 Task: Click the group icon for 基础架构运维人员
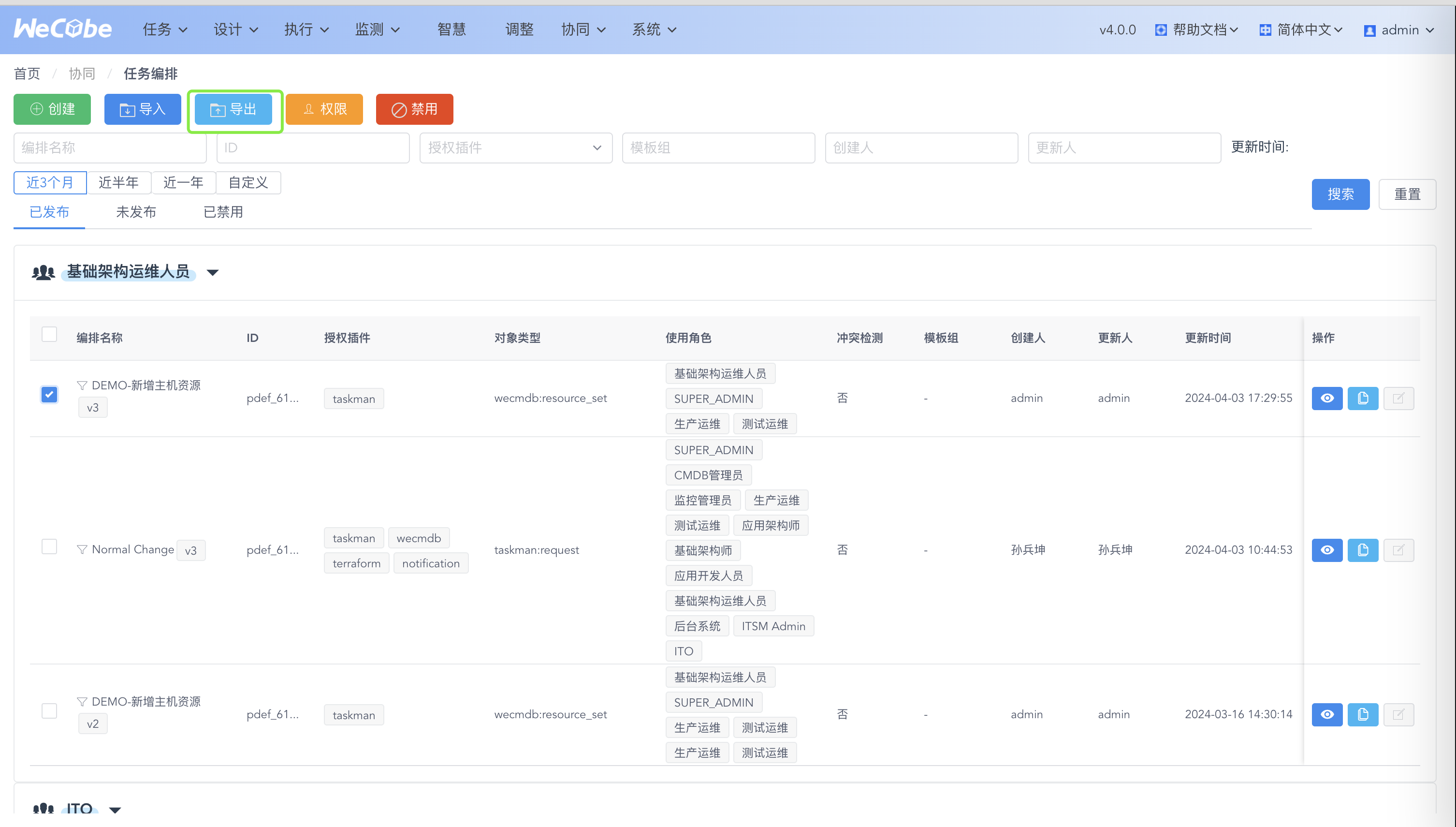[x=43, y=273]
